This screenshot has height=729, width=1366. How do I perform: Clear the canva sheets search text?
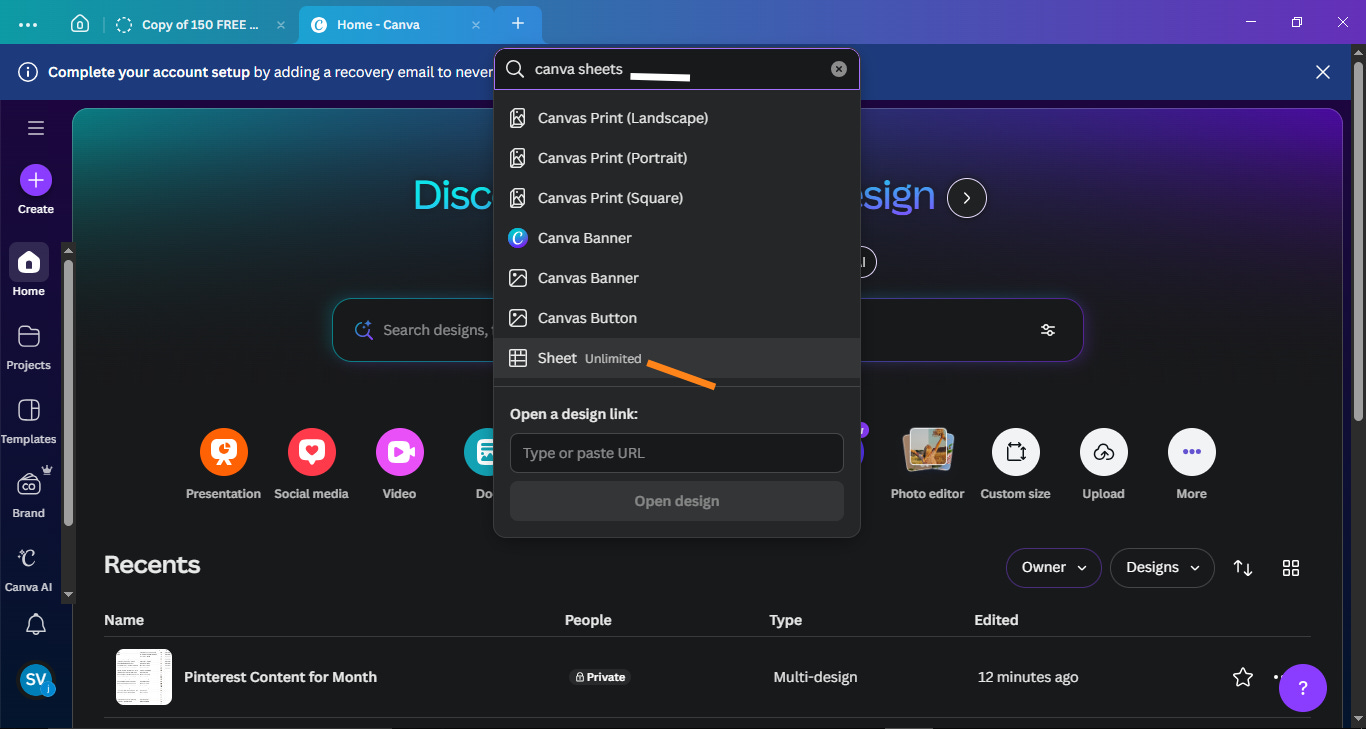[x=839, y=69]
